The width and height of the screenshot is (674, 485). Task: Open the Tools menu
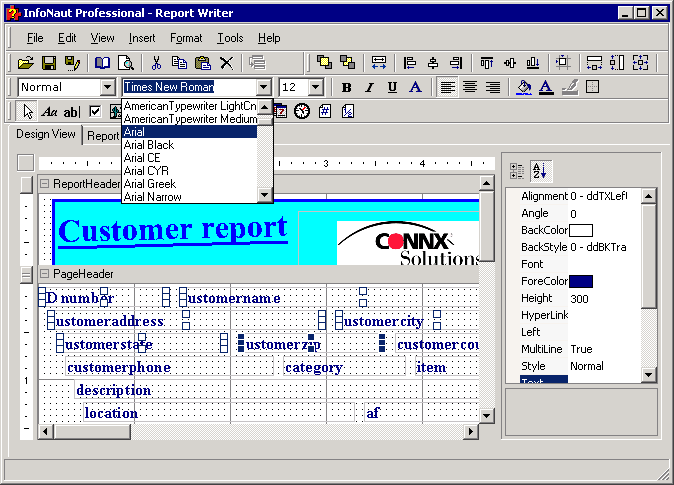click(x=230, y=38)
